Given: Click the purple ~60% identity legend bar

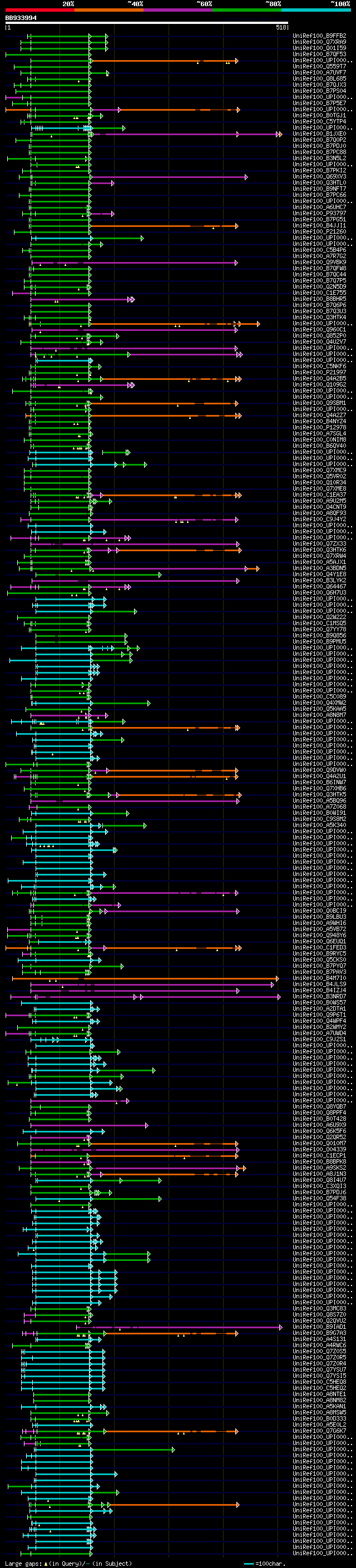Looking at the screenshot, I should [x=179, y=10].
